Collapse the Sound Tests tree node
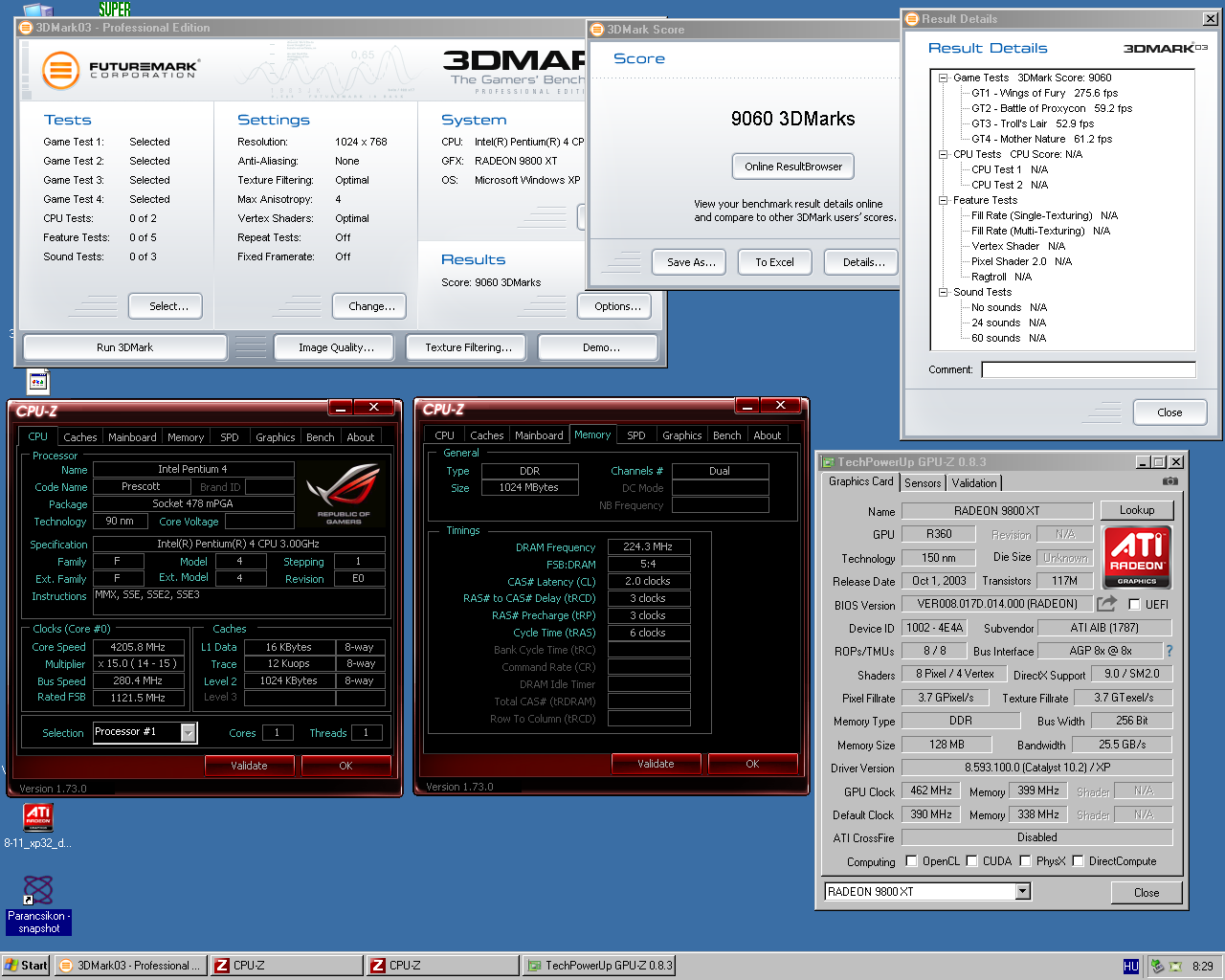The width and height of the screenshot is (1225, 980). tap(944, 293)
